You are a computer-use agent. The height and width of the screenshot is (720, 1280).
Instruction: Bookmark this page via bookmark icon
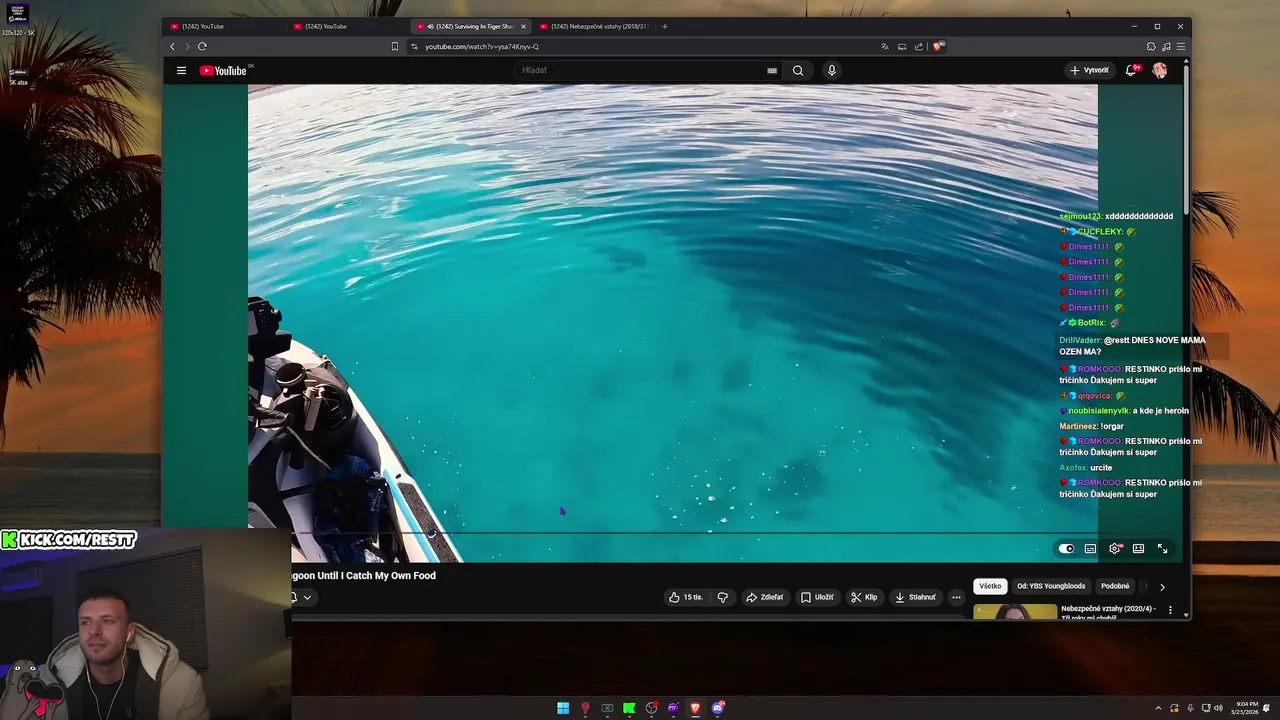(395, 46)
